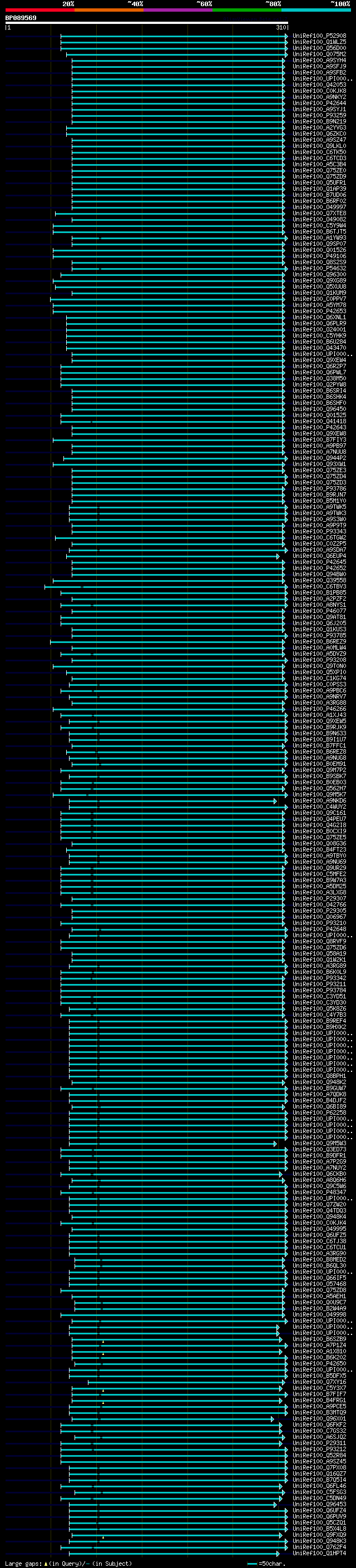The height and width of the screenshot is (1568, 356).
Task: Open hit UniRef100_P52908
Action: [x=319, y=36]
